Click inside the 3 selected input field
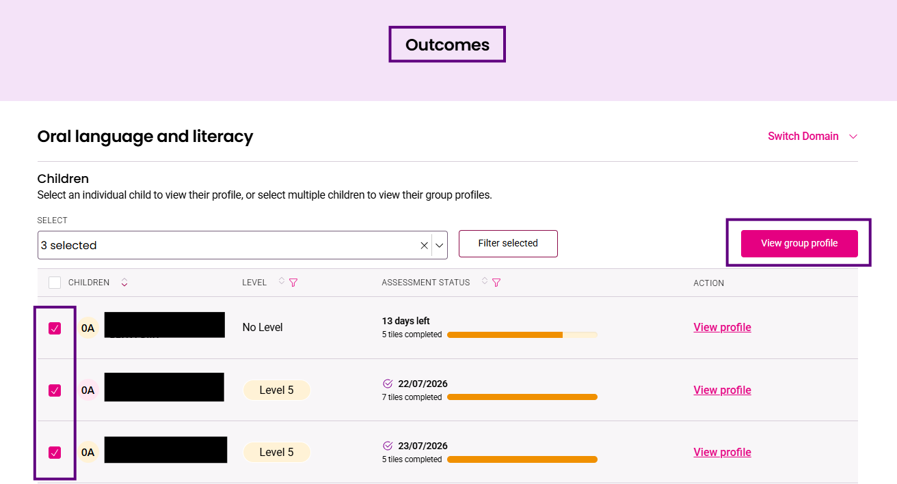The width and height of the screenshot is (897, 484). point(229,245)
